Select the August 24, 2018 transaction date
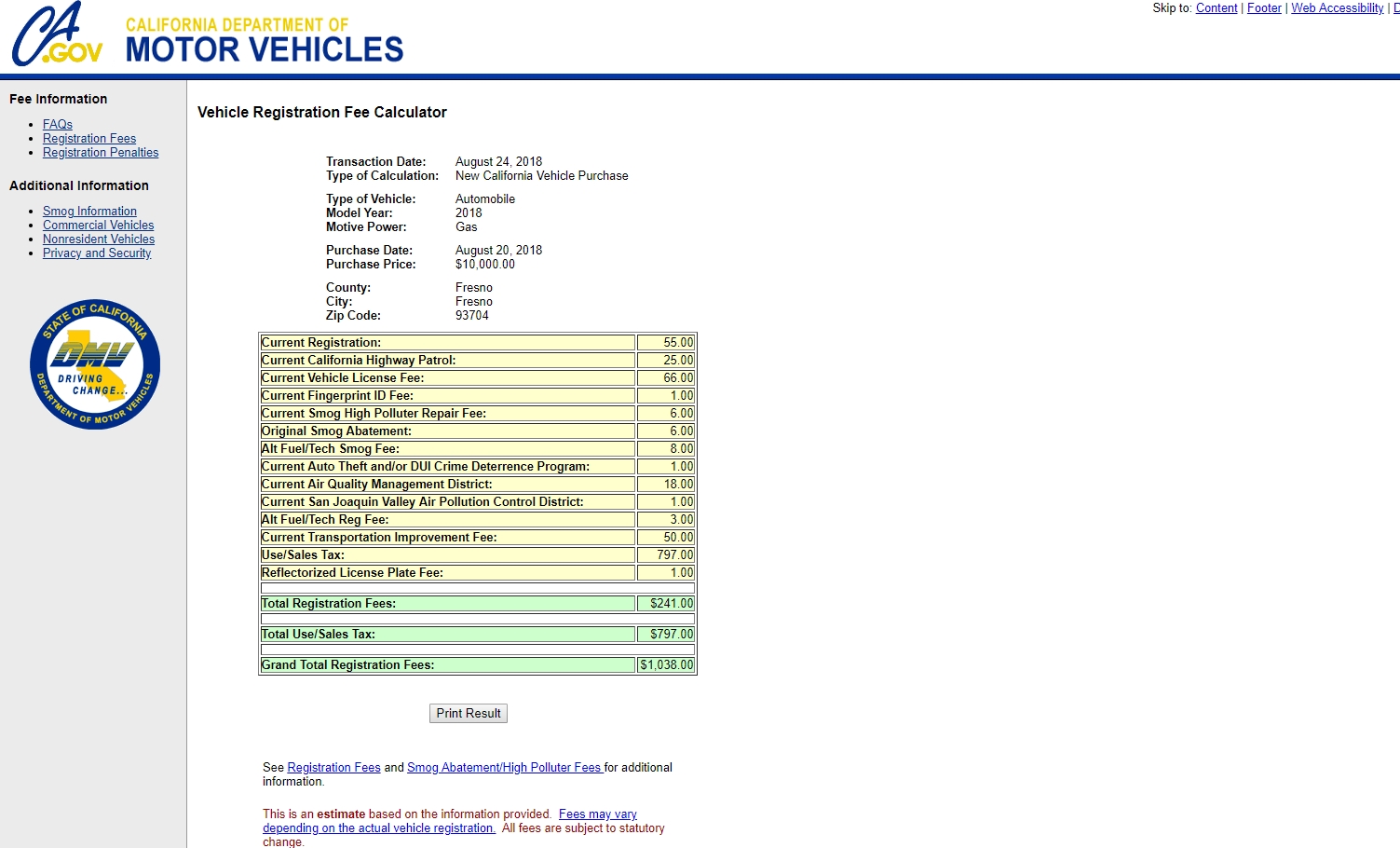 pyautogui.click(x=498, y=162)
